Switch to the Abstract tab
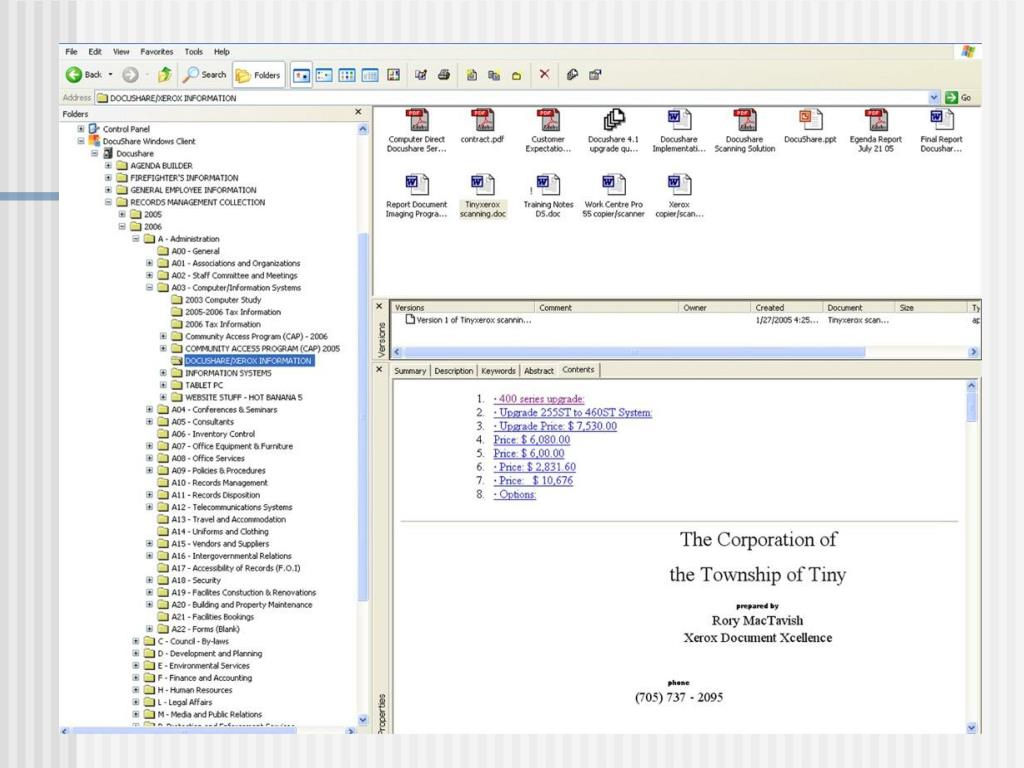 539,371
